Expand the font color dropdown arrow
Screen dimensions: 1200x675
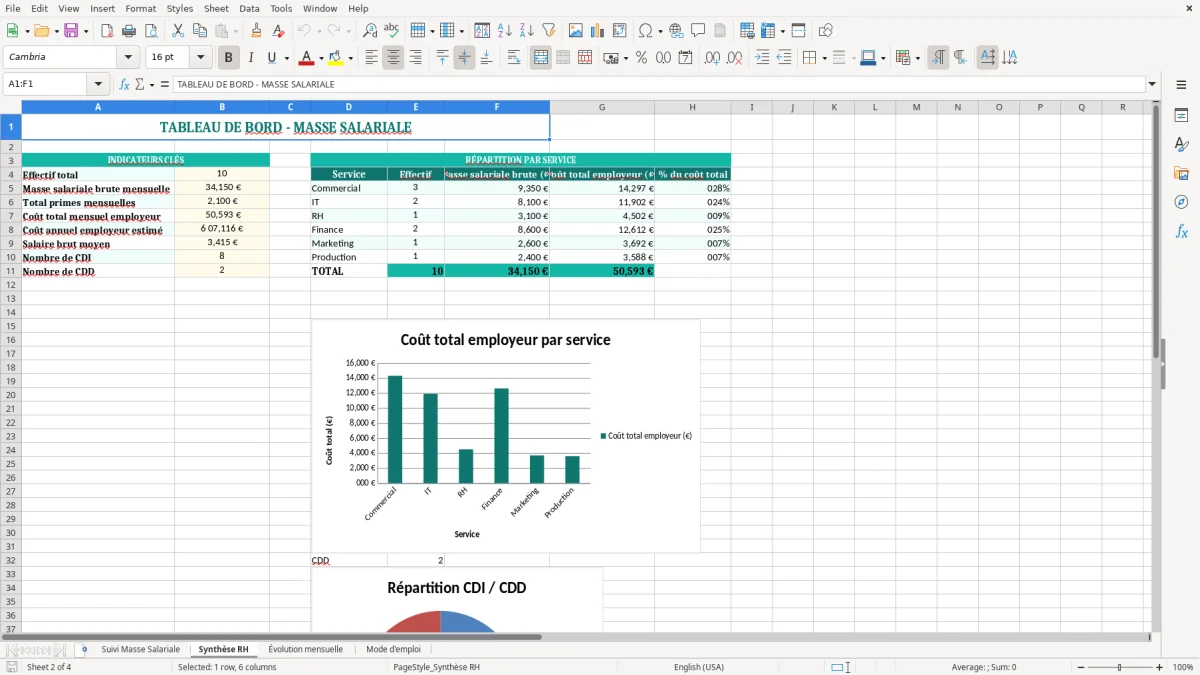[x=321, y=58]
